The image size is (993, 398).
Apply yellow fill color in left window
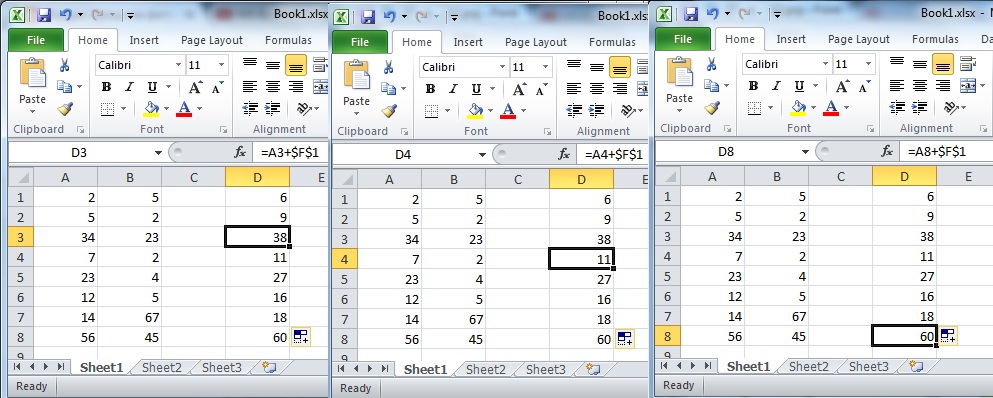151,109
